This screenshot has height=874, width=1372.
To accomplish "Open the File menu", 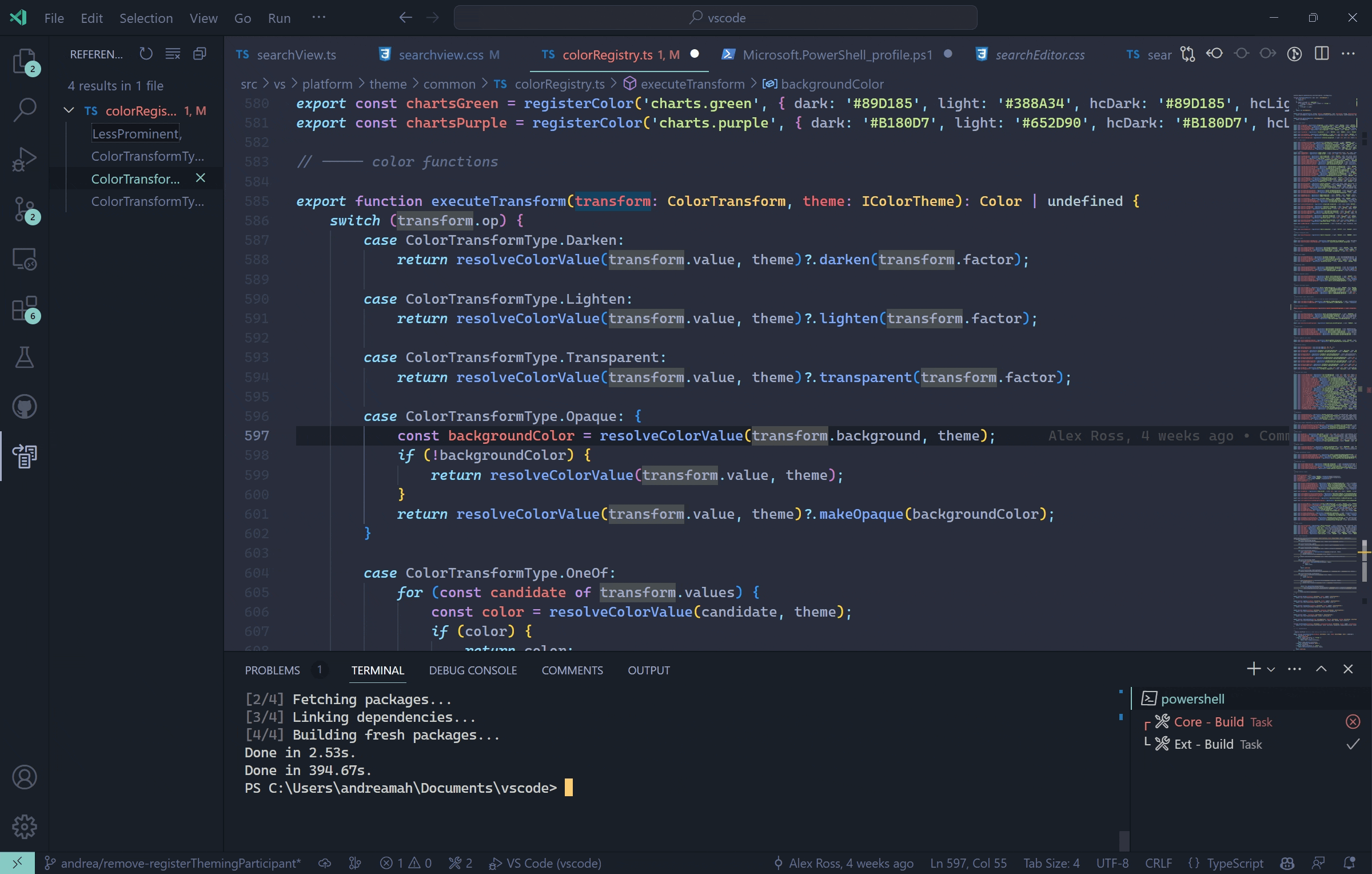I will pos(54,18).
